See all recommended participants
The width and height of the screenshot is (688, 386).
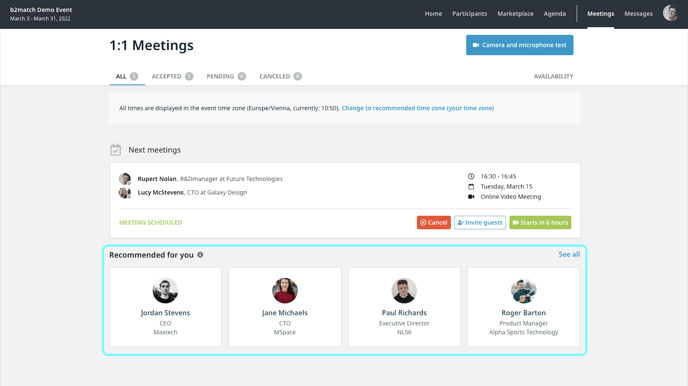[x=569, y=254]
